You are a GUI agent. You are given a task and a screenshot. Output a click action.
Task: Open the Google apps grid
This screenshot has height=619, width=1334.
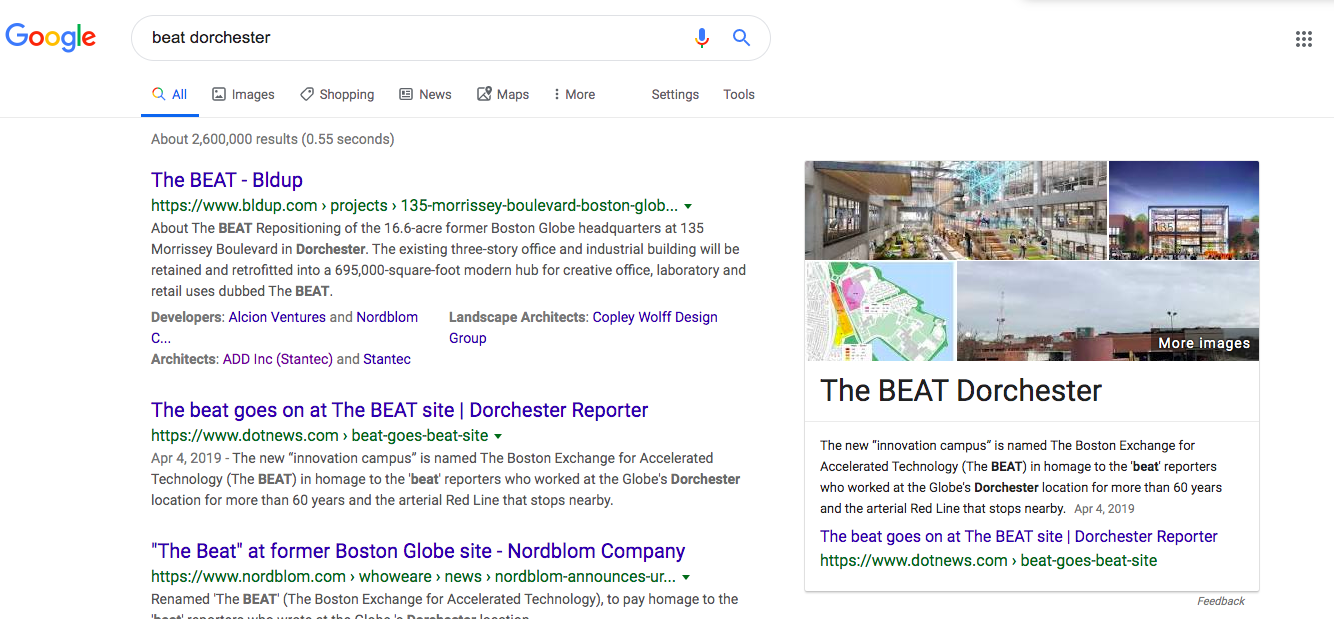[x=1304, y=39]
